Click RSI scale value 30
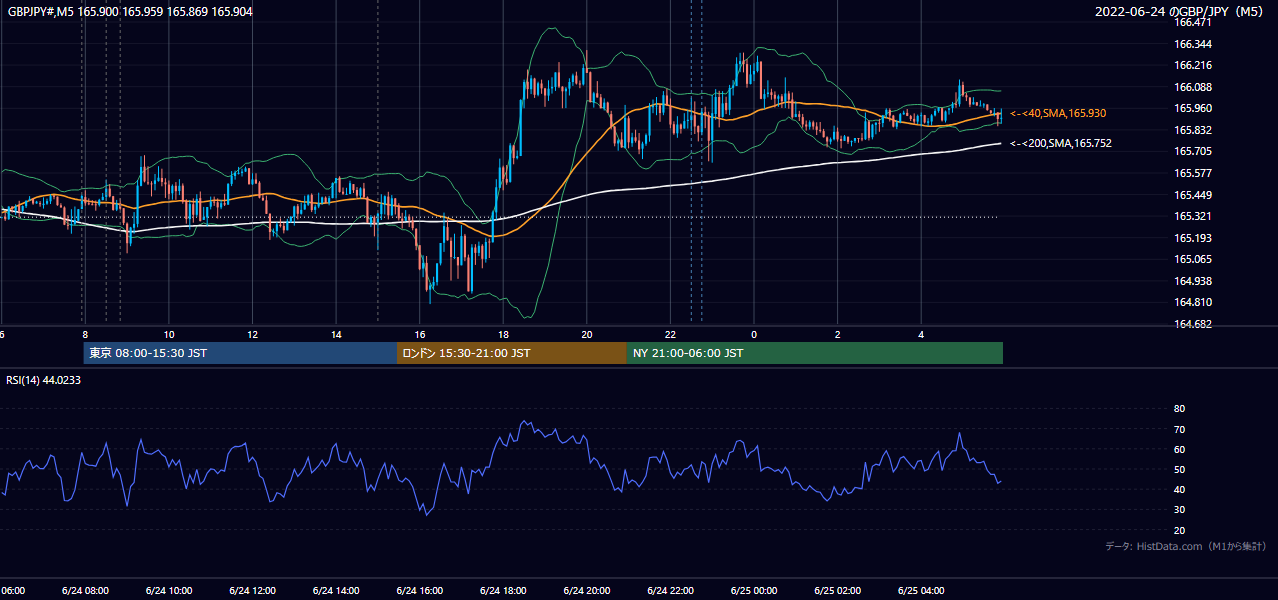 tap(1179, 510)
